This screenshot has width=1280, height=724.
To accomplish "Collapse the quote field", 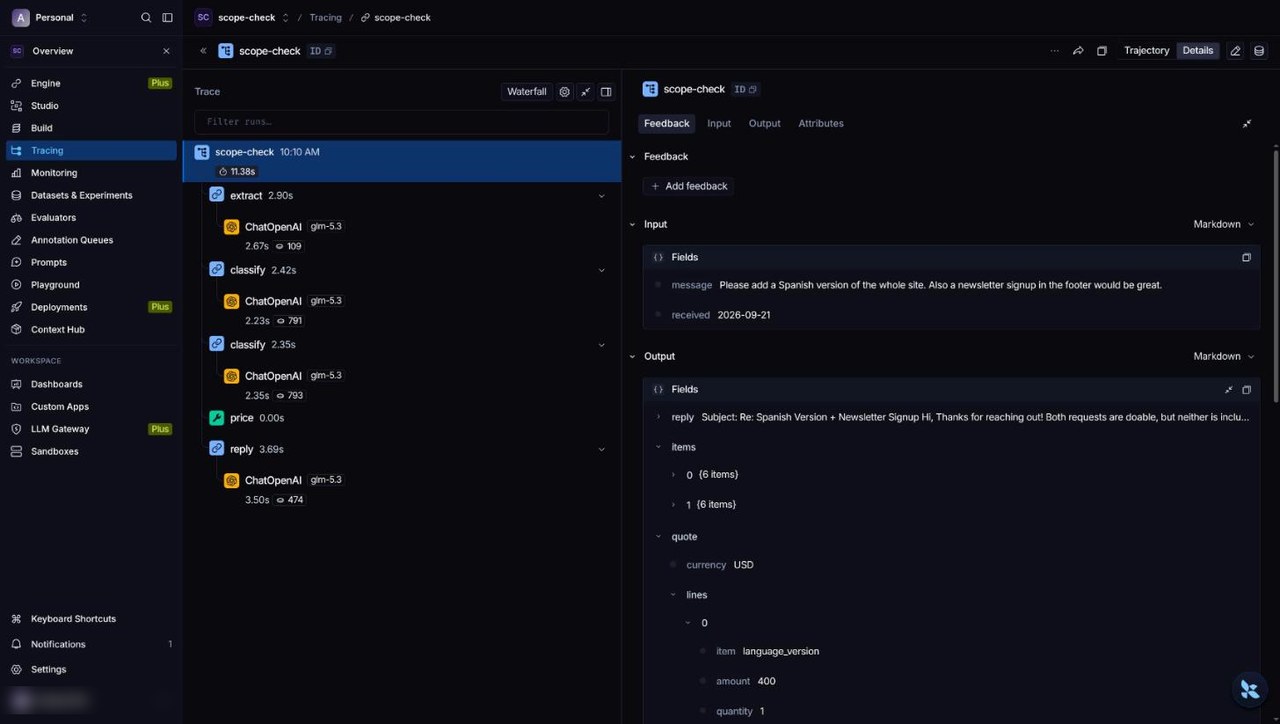I will 658,537.
